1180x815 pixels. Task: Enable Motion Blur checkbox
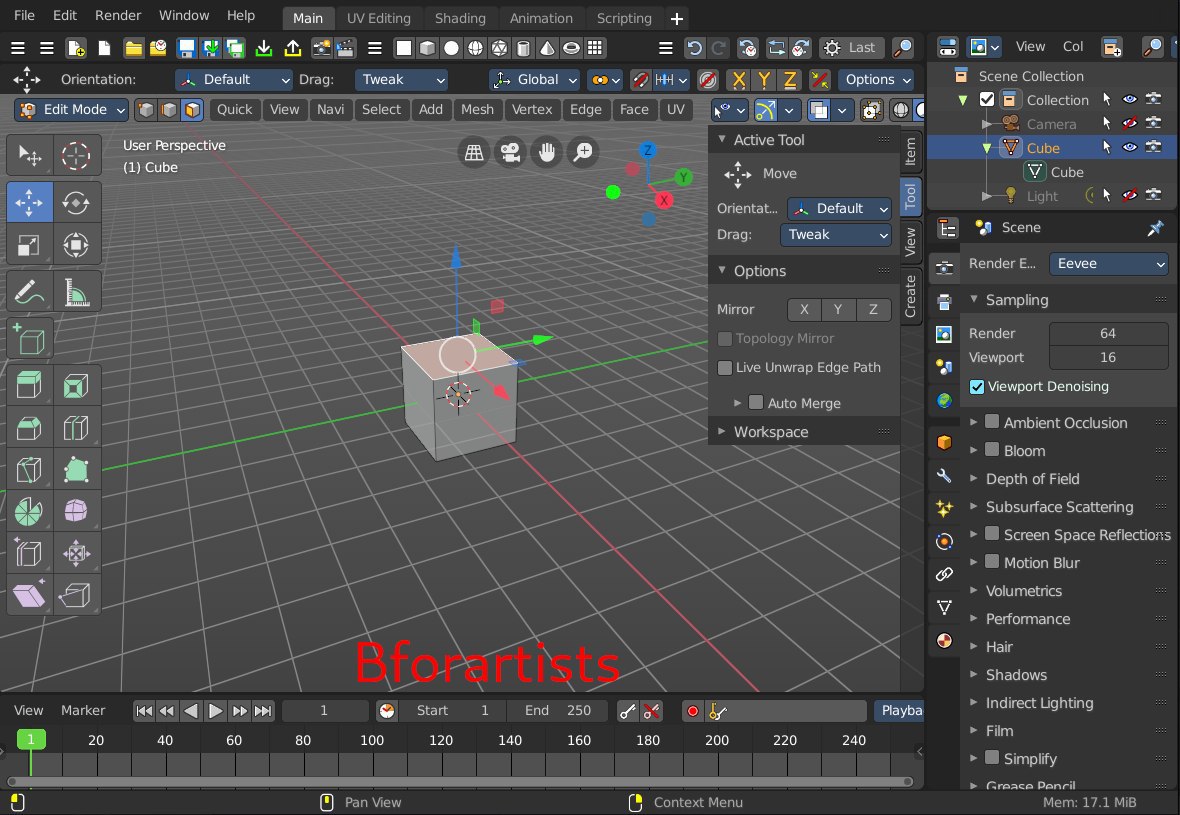tap(992, 562)
